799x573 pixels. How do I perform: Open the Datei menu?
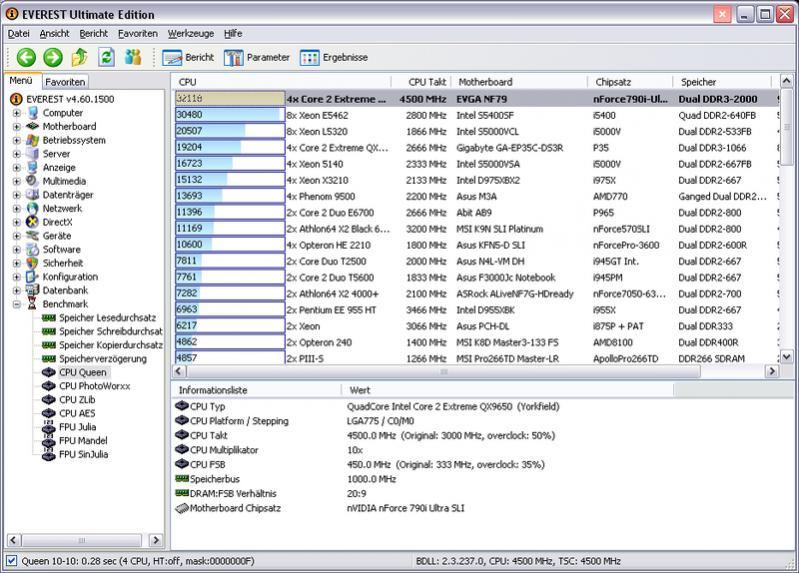18,34
